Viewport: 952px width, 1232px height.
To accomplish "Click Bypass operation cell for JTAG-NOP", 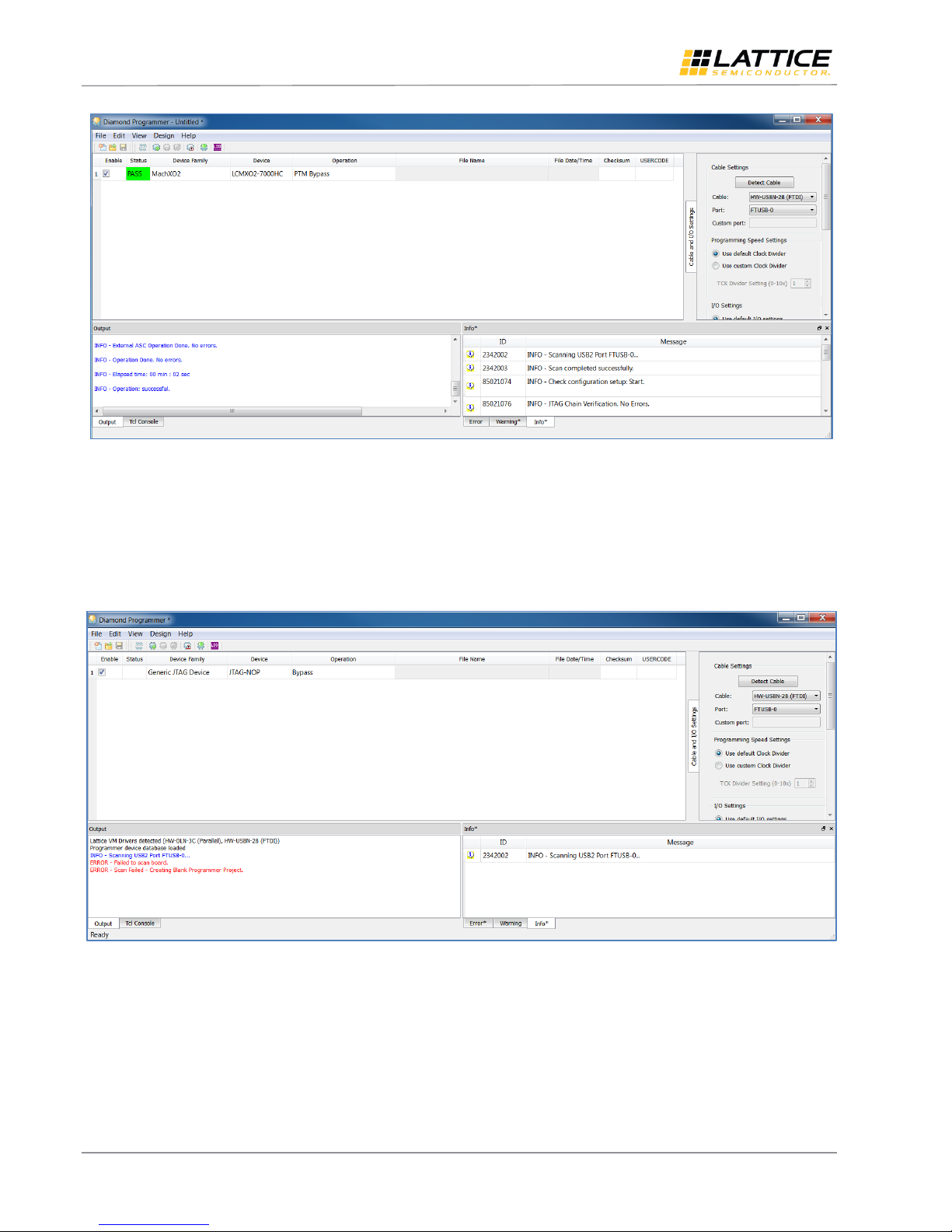I will [x=343, y=672].
